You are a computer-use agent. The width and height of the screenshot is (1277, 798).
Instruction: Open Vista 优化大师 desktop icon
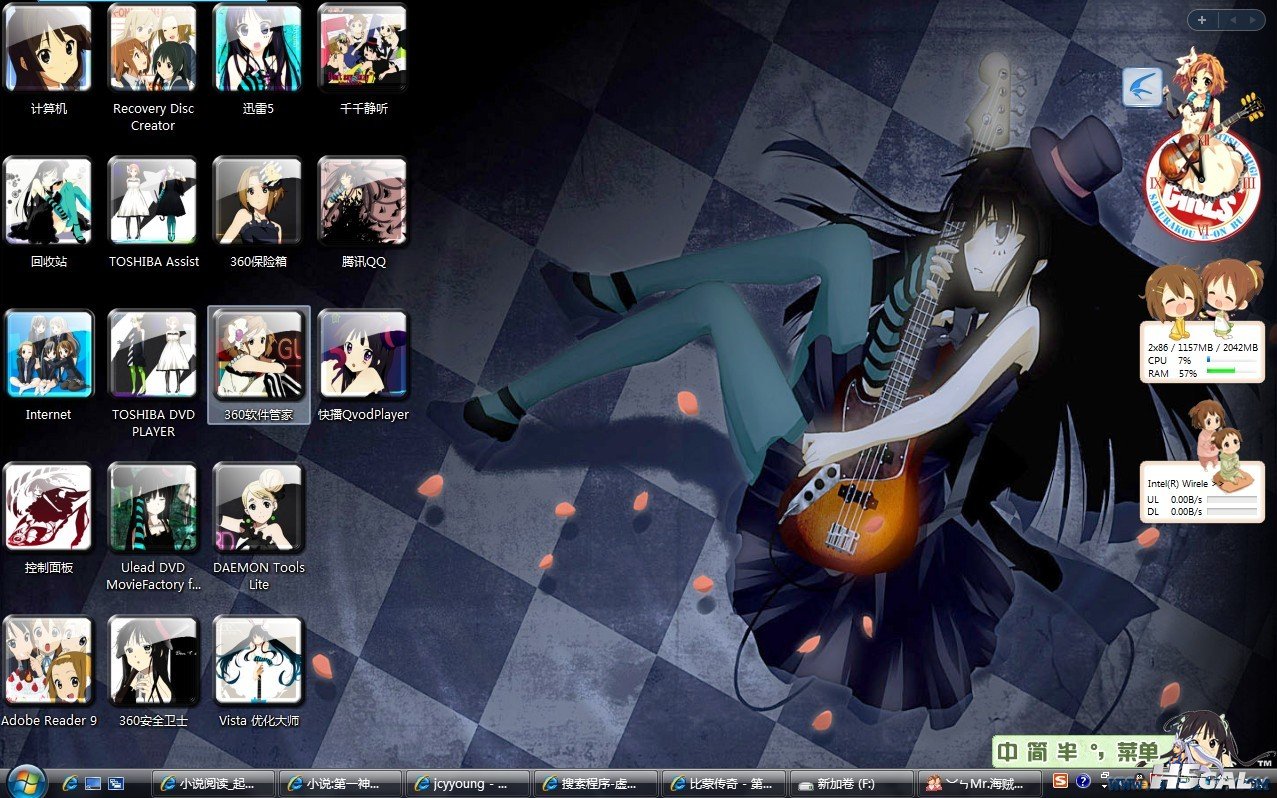click(x=258, y=661)
